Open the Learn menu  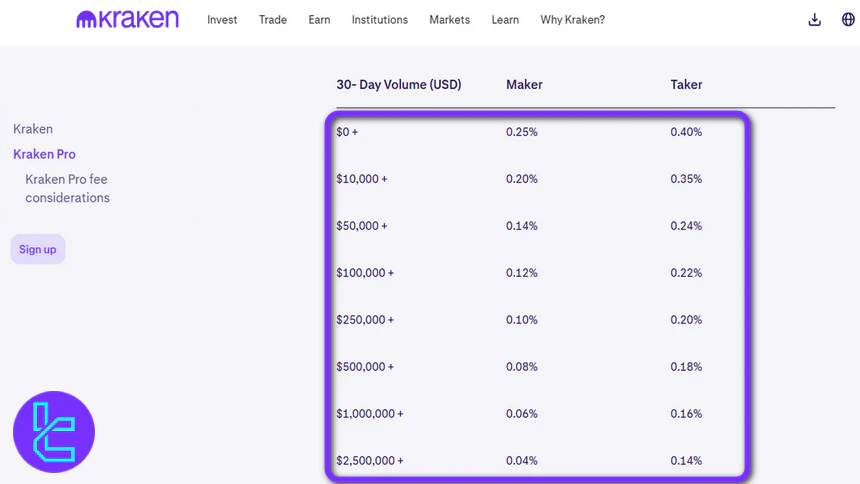505,20
